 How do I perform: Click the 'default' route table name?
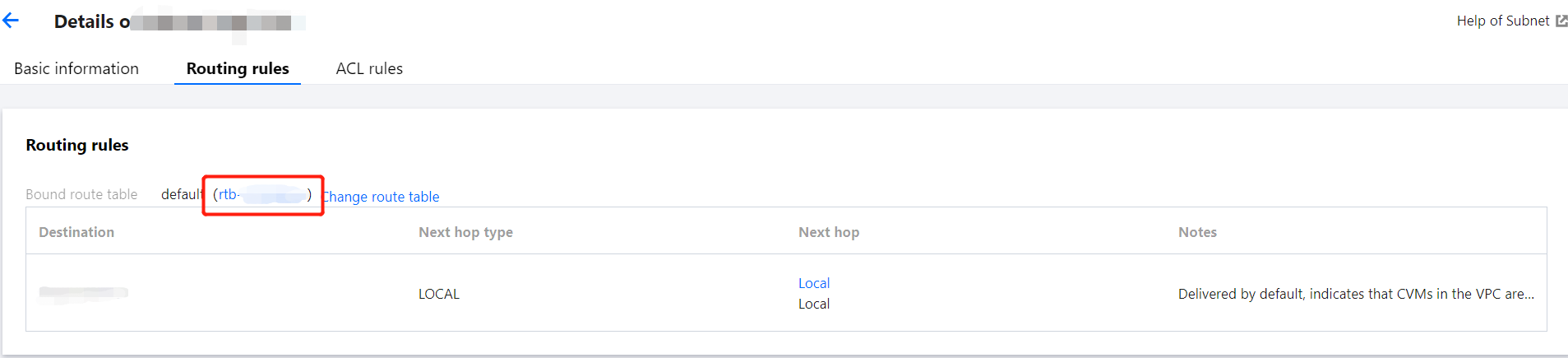[182, 194]
